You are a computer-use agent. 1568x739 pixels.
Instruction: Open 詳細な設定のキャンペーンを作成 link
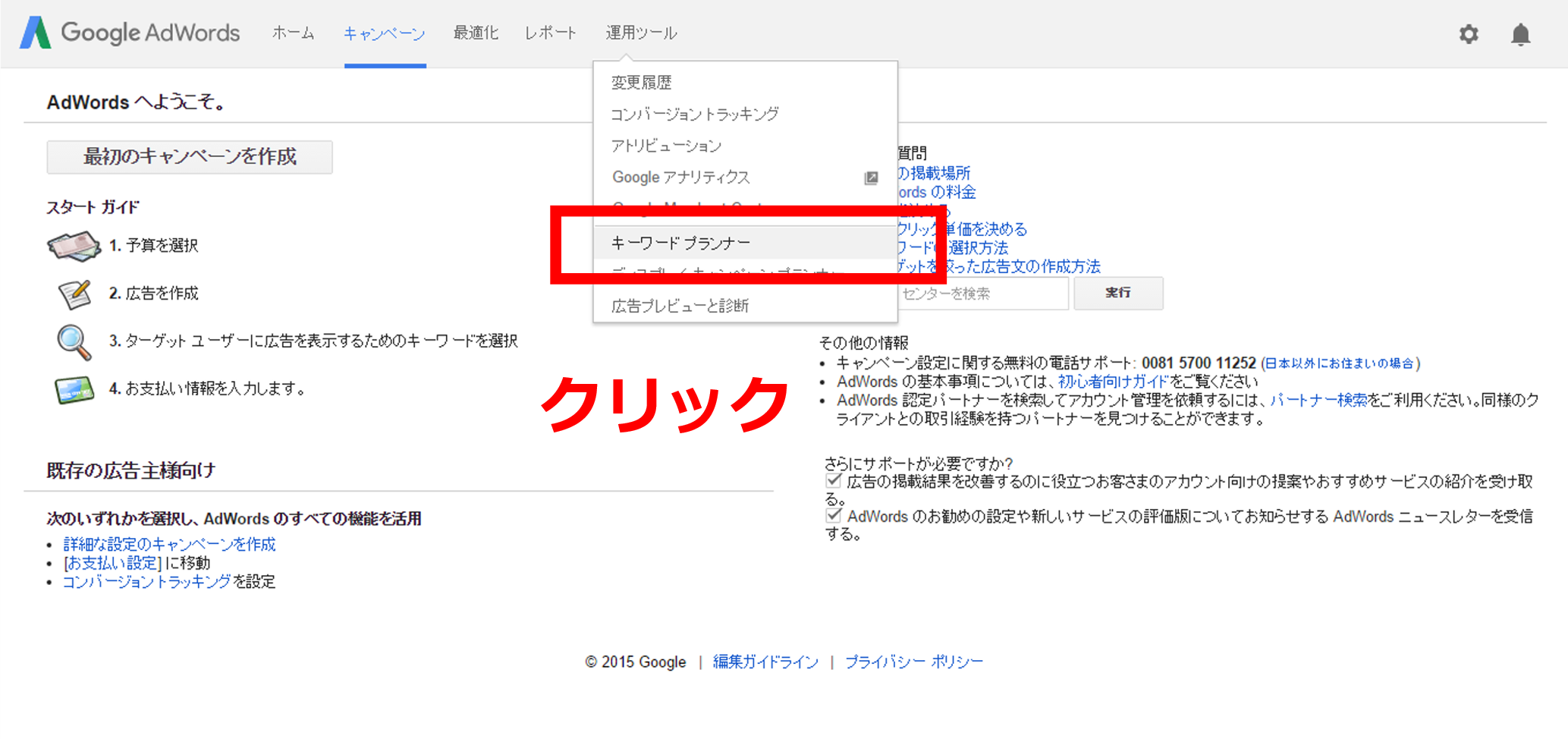click(x=170, y=544)
